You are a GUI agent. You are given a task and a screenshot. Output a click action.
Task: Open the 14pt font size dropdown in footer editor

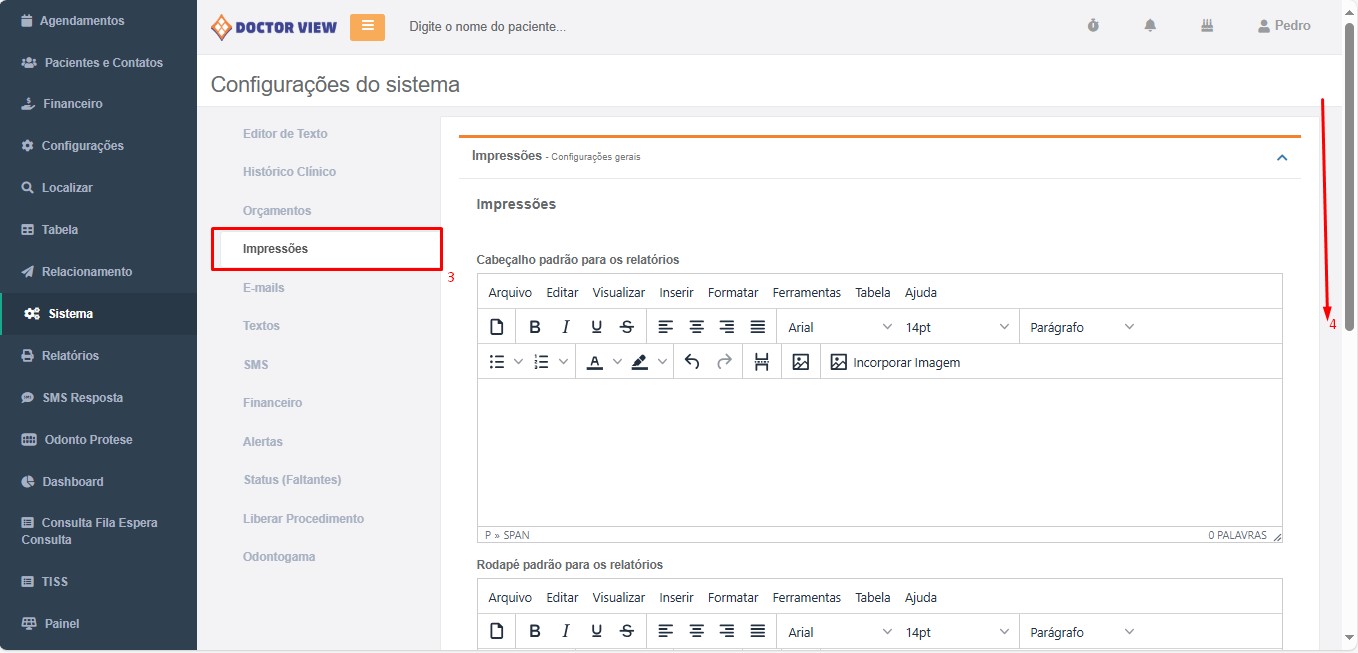pyautogui.click(x=957, y=632)
